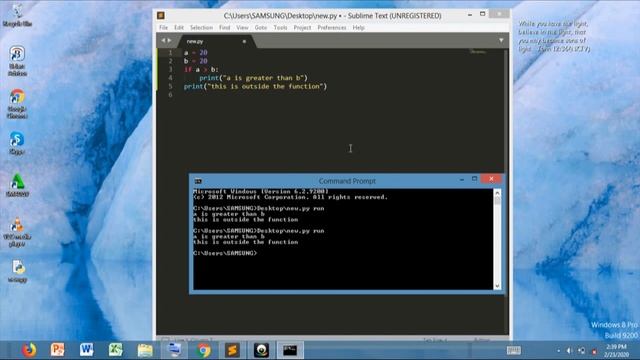640x360 pixels.
Task: Open the View menu
Action: pyautogui.click(x=242, y=28)
